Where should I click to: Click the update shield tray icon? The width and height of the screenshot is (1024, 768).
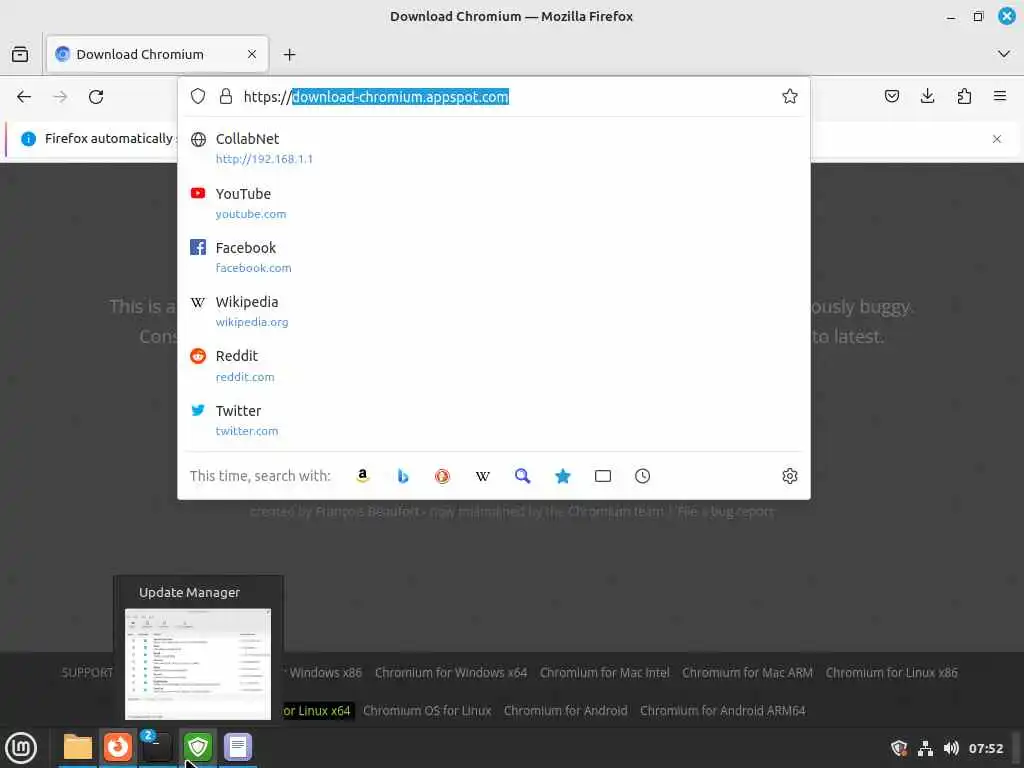[899, 748]
